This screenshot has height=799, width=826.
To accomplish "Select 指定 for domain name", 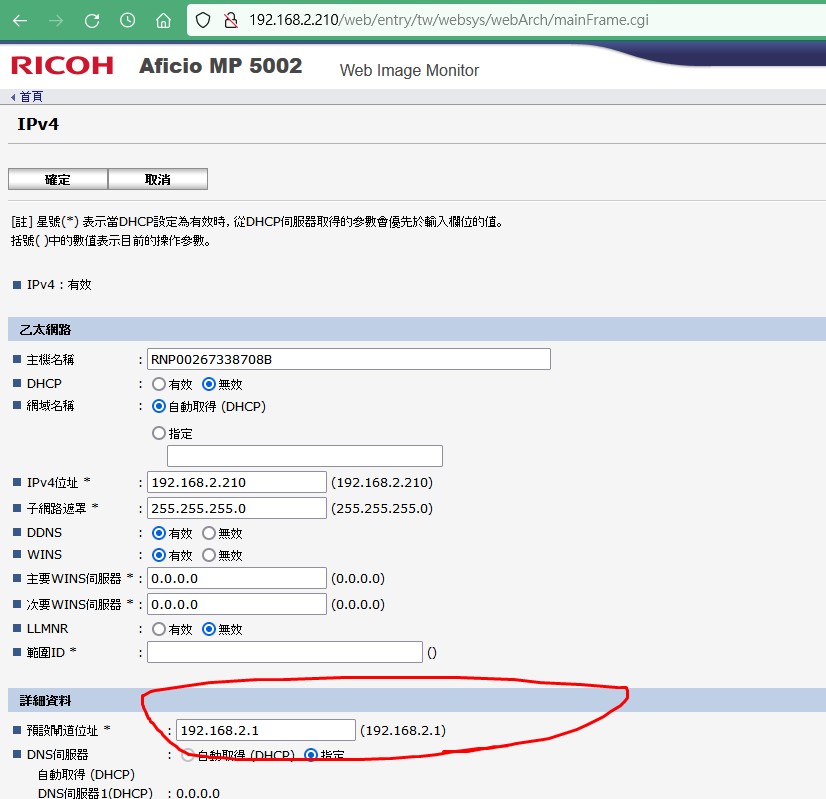I will (159, 434).
